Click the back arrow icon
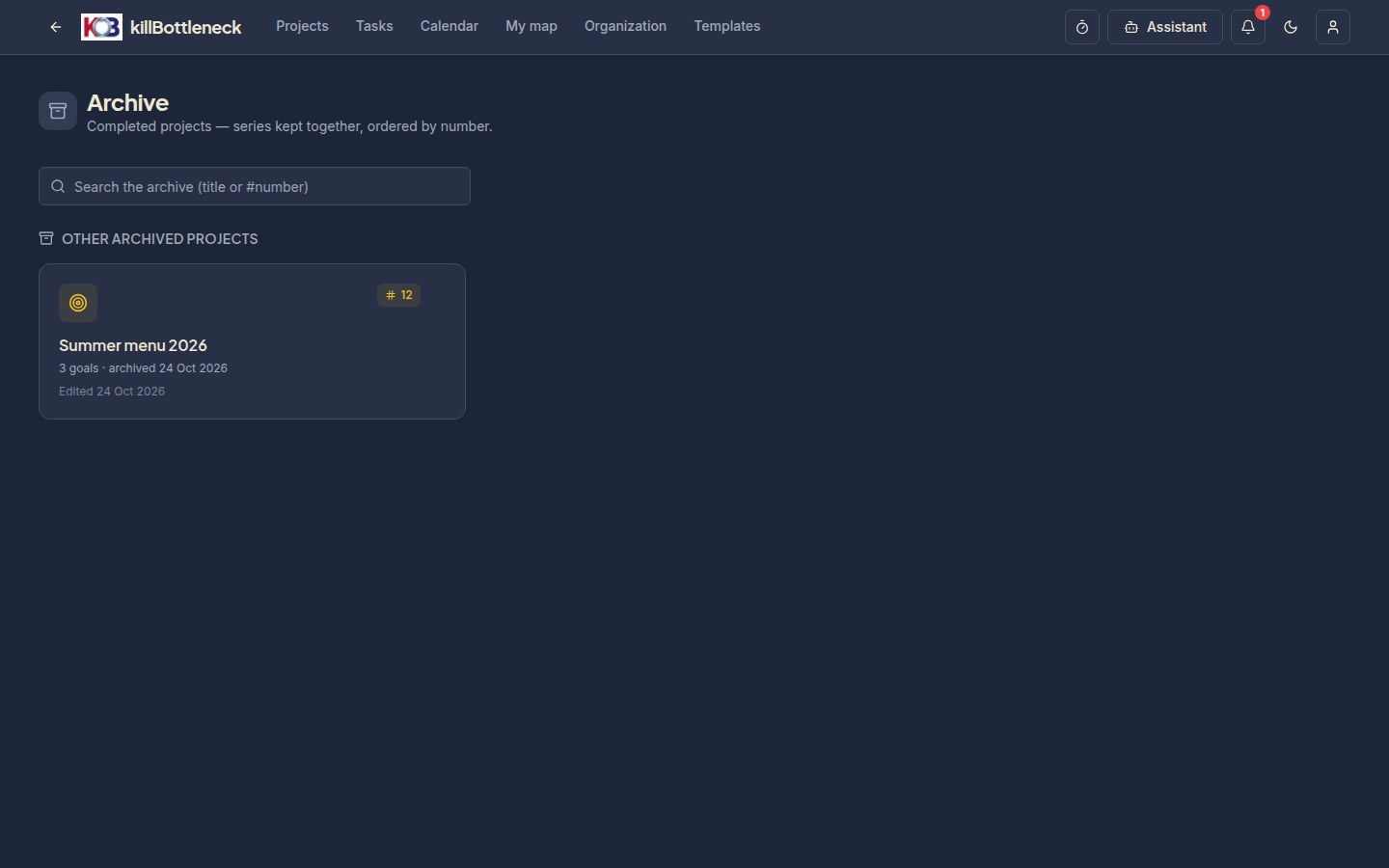1389x868 pixels. (56, 27)
